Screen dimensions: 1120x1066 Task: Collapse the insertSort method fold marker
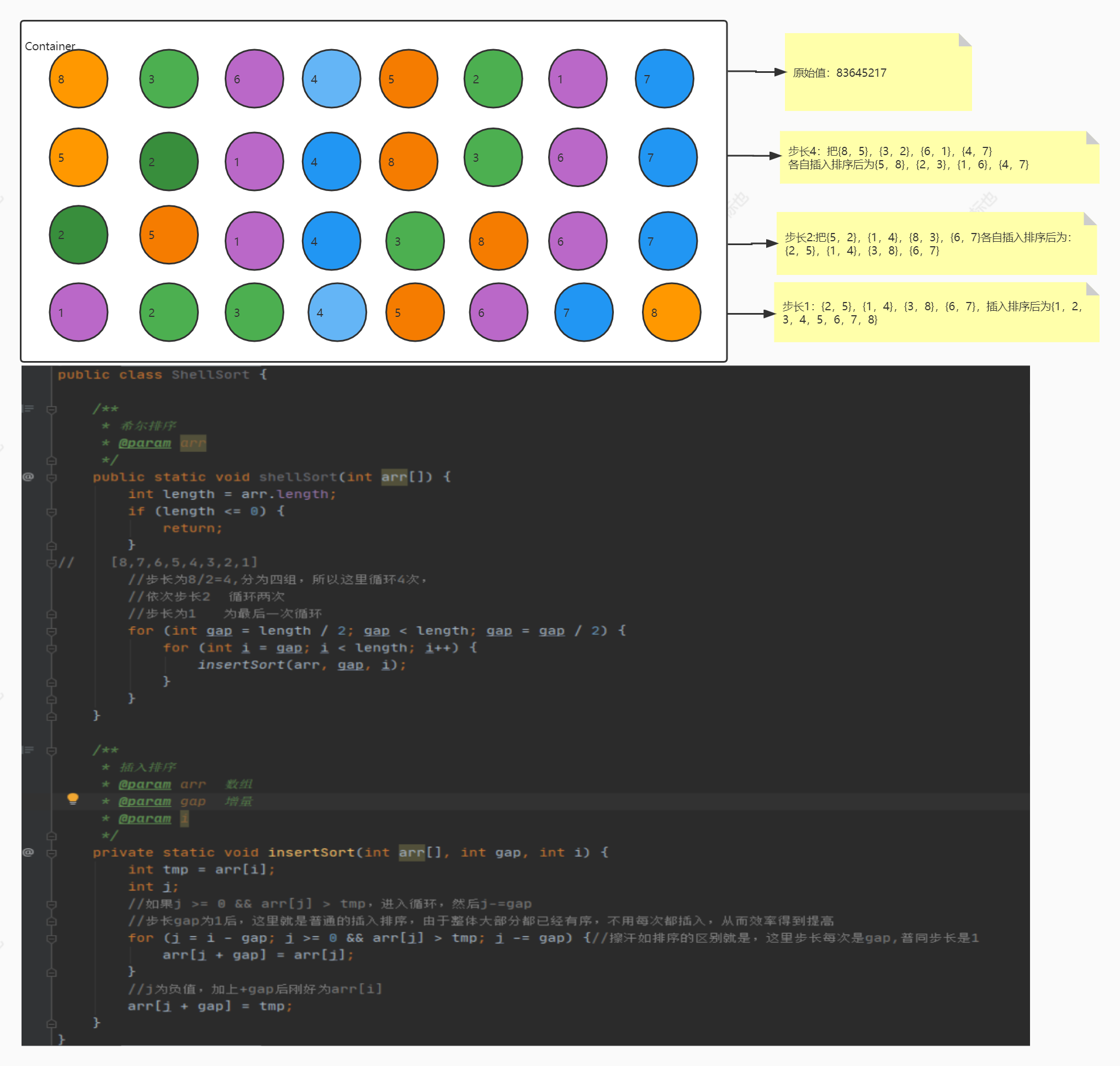pos(51,853)
